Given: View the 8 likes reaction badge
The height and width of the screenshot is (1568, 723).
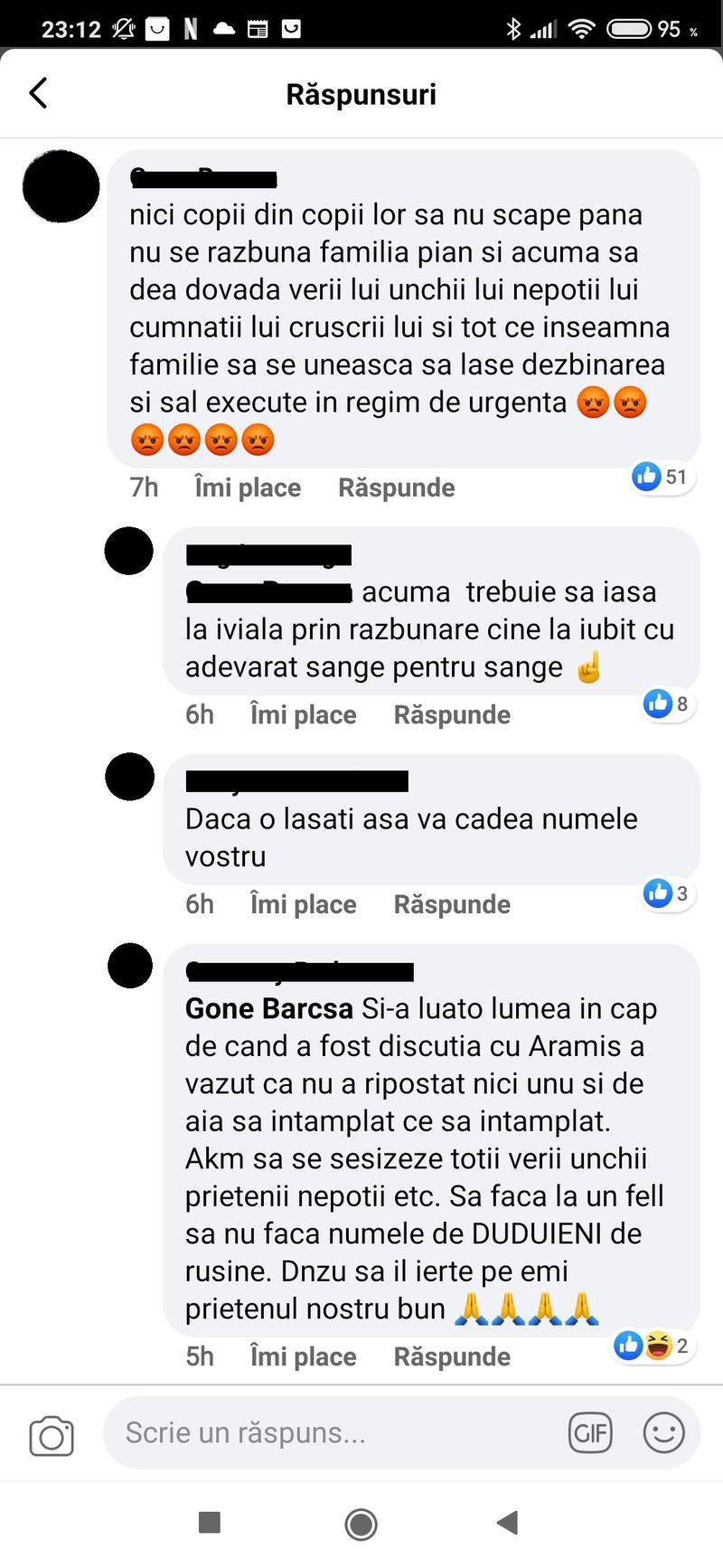Looking at the screenshot, I should 668,704.
